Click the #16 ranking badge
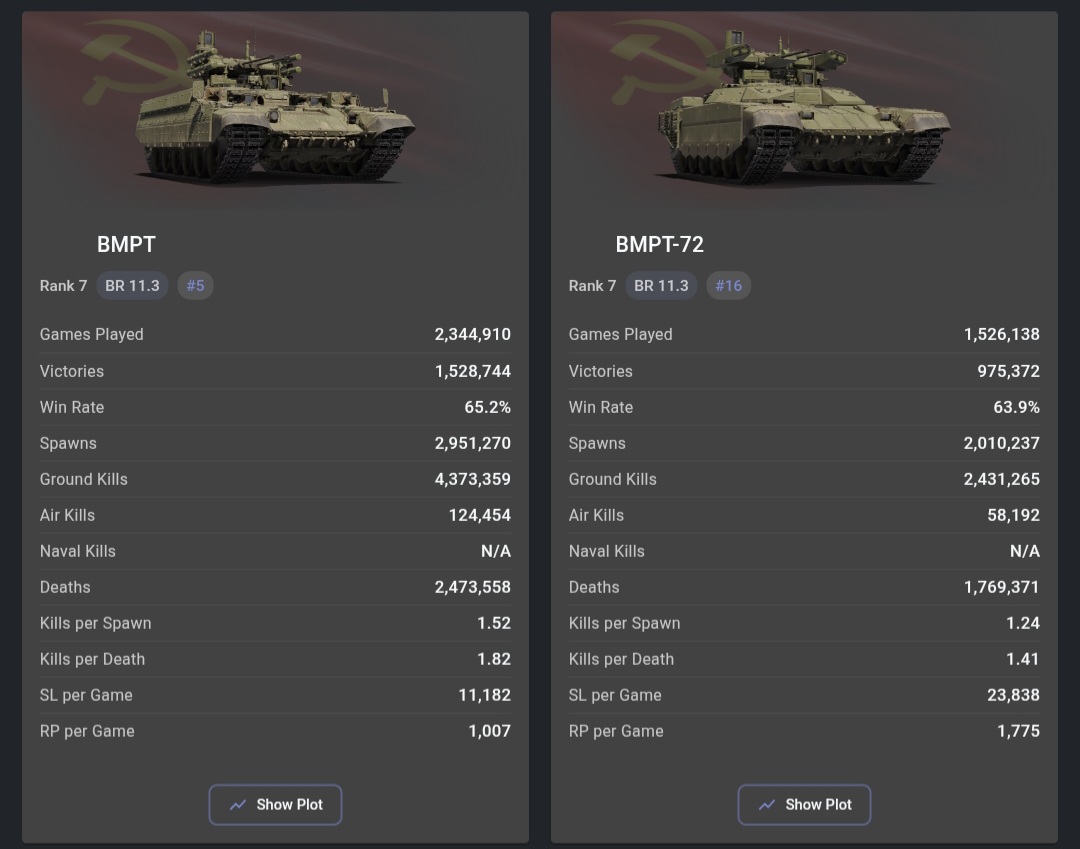 coord(728,286)
